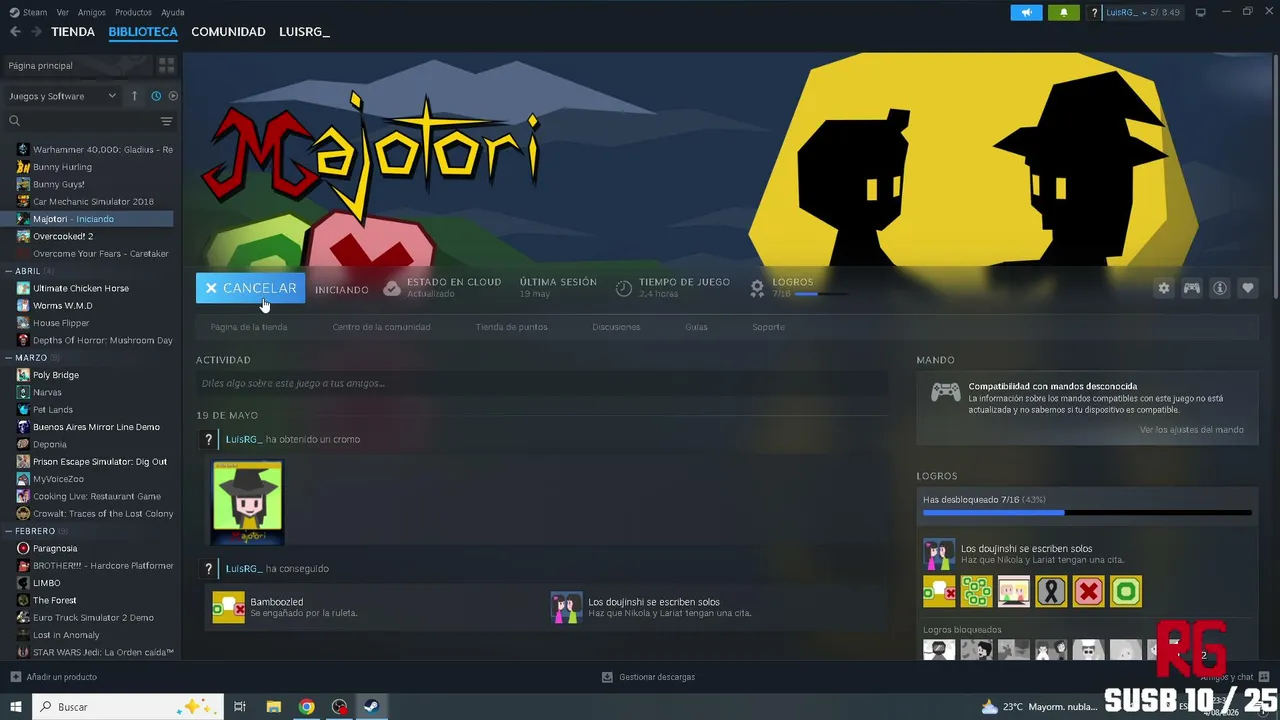Click the Bamboozled achievement icon in the activity feed
This screenshot has height=720, width=1280.
point(228,607)
